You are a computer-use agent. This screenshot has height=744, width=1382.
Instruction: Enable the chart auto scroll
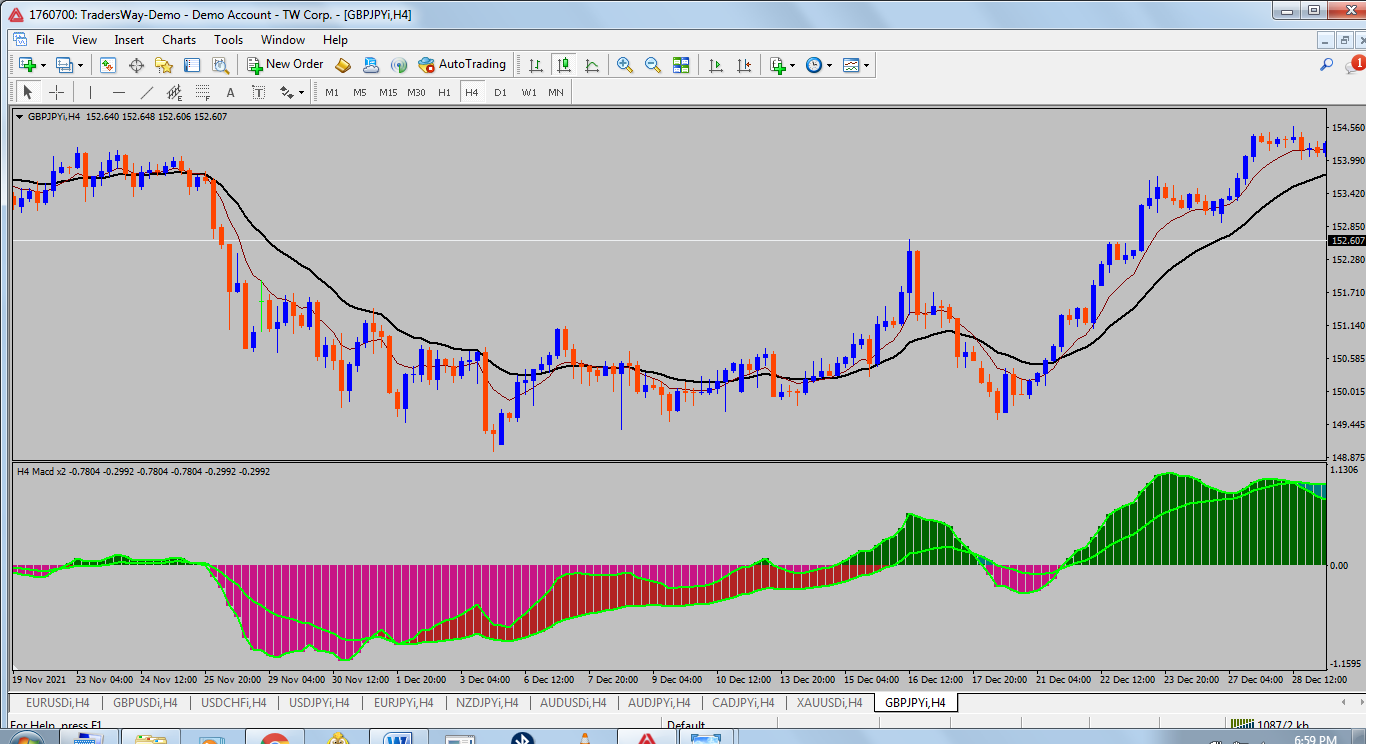point(716,65)
